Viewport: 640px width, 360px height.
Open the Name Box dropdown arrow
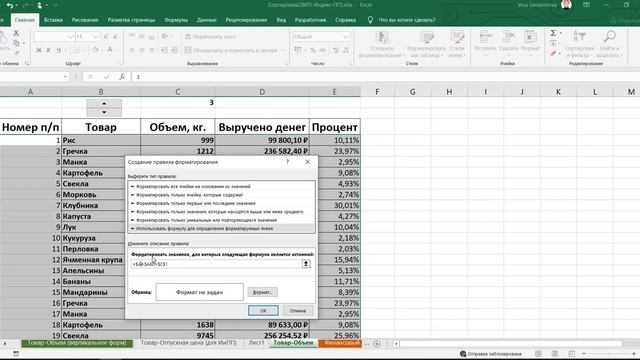(x=65, y=77)
